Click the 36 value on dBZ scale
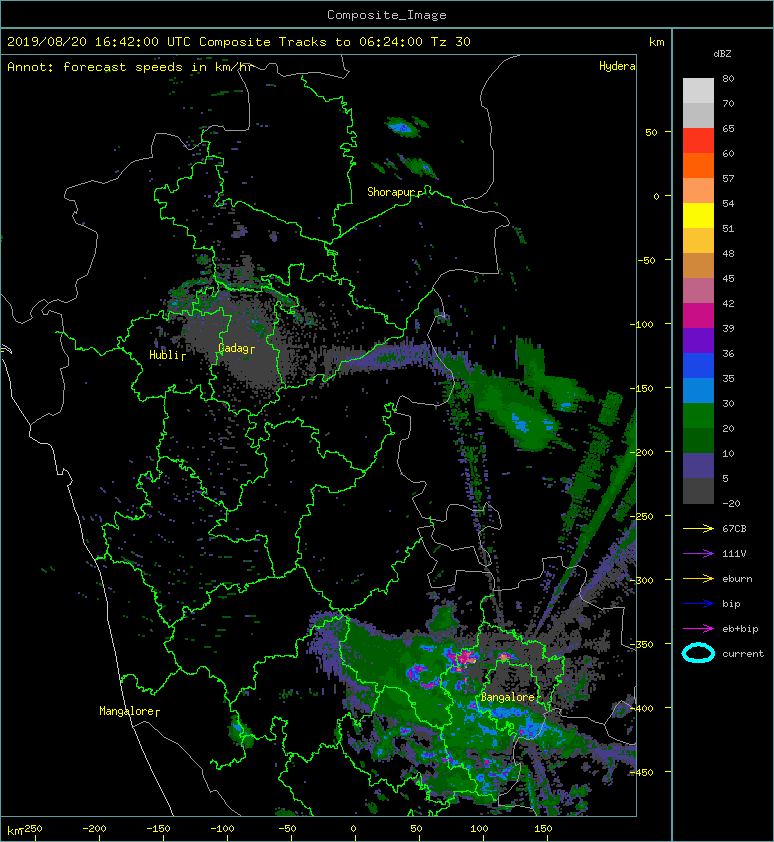The height and width of the screenshot is (842, 774). point(728,353)
